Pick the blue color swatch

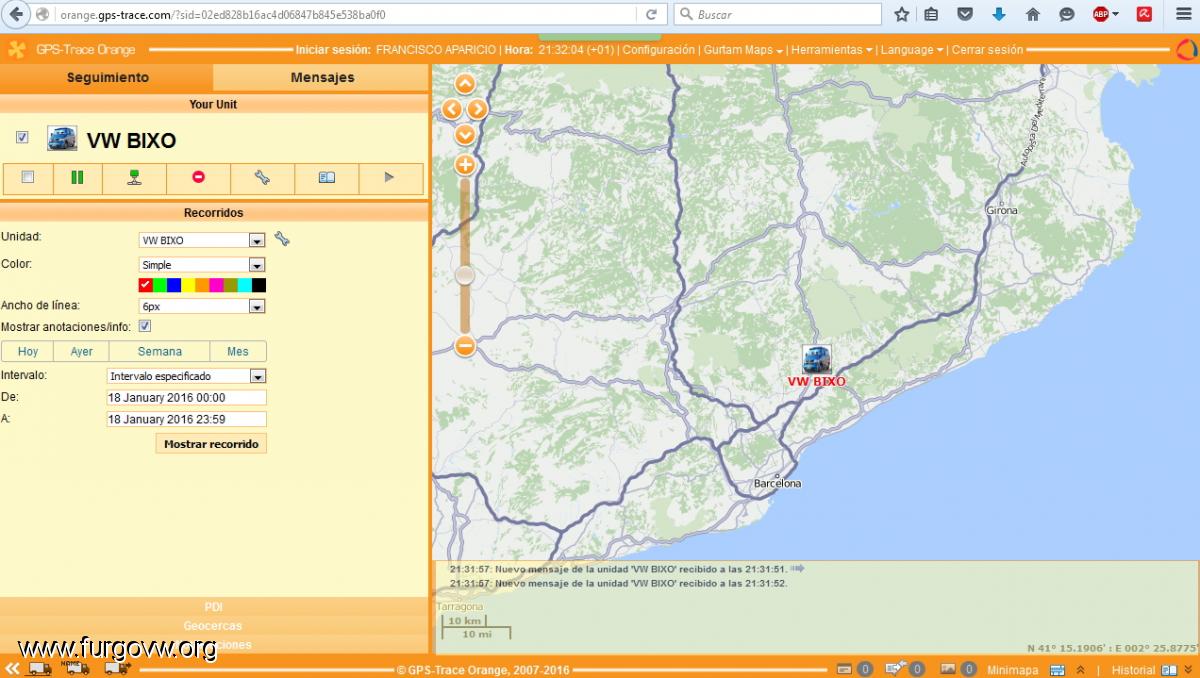pos(173,285)
